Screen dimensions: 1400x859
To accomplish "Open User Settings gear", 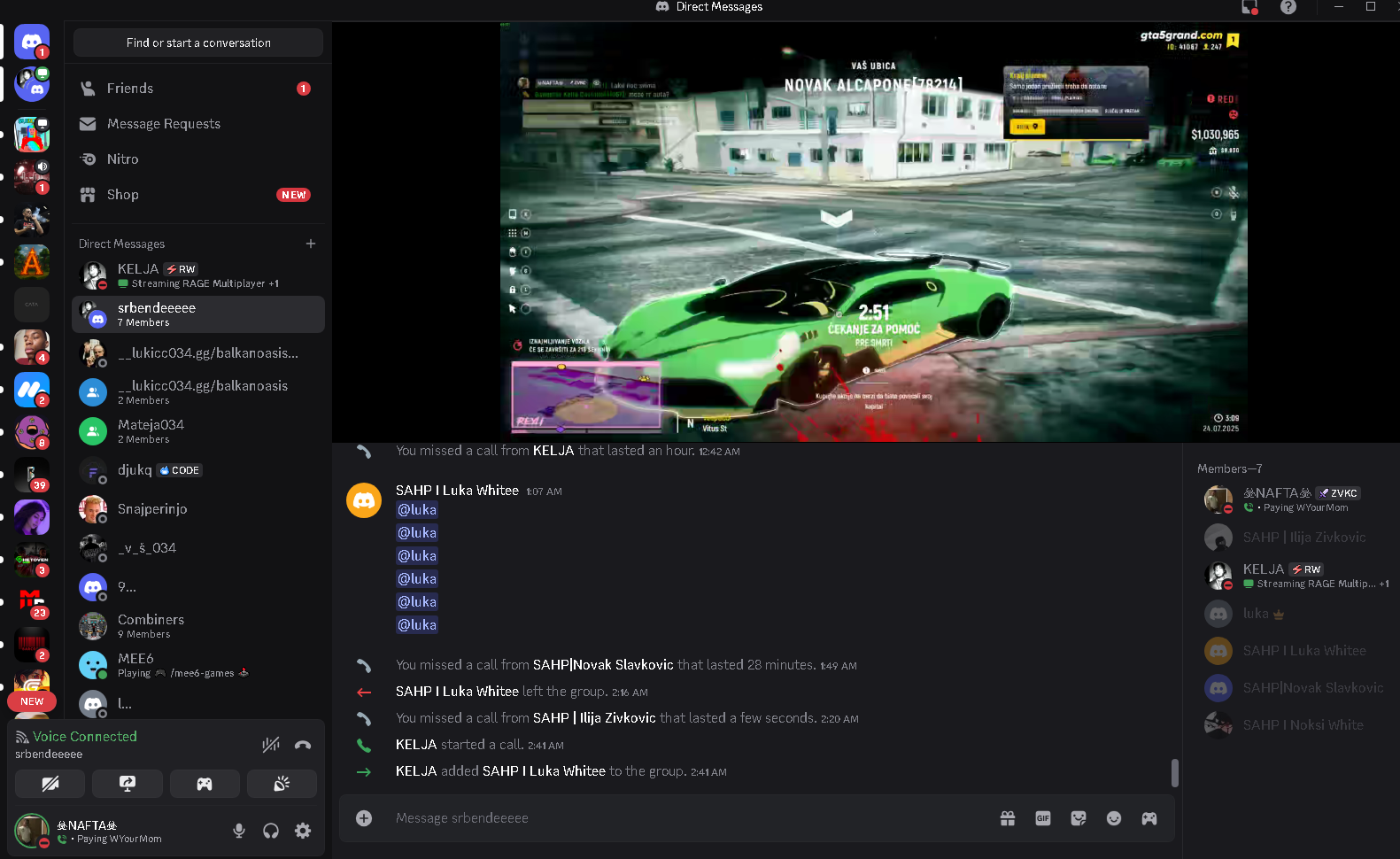I will [303, 831].
